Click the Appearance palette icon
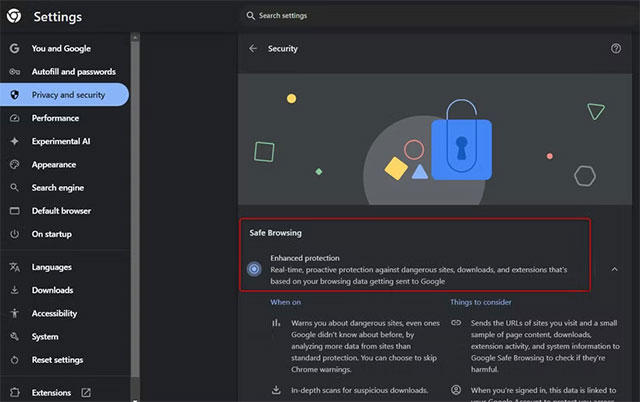The width and height of the screenshot is (640, 402). [14, 164]
